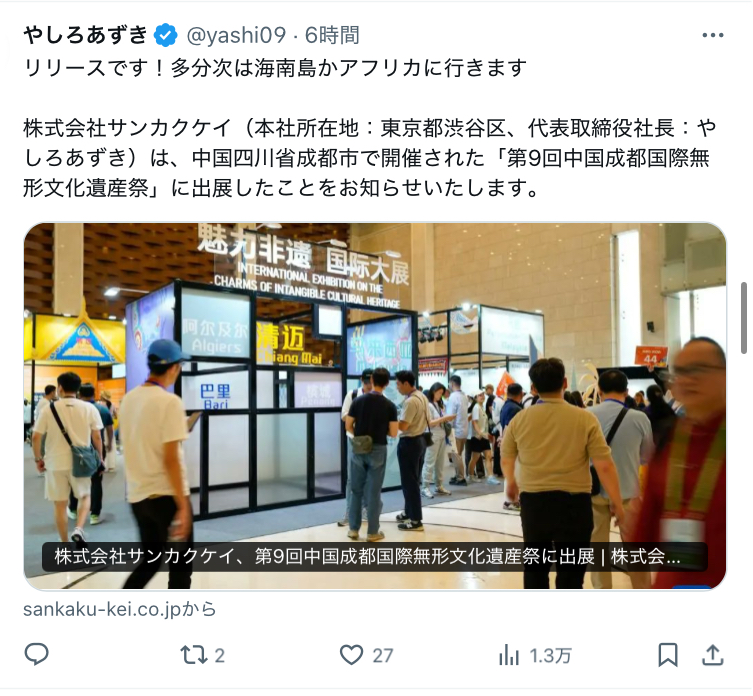Bookmark this post
The image size is (753, 696).
[x=668, y=655]
